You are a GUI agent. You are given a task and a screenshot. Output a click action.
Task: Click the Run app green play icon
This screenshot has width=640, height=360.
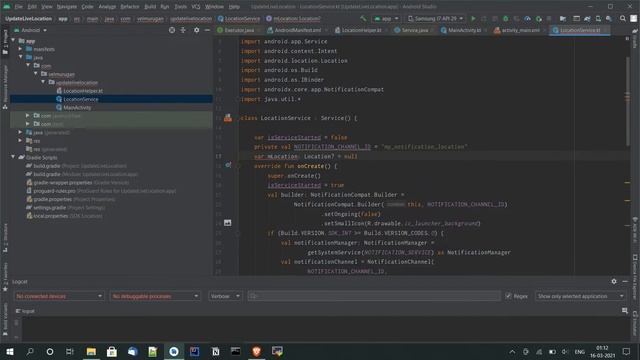point(473,18)
